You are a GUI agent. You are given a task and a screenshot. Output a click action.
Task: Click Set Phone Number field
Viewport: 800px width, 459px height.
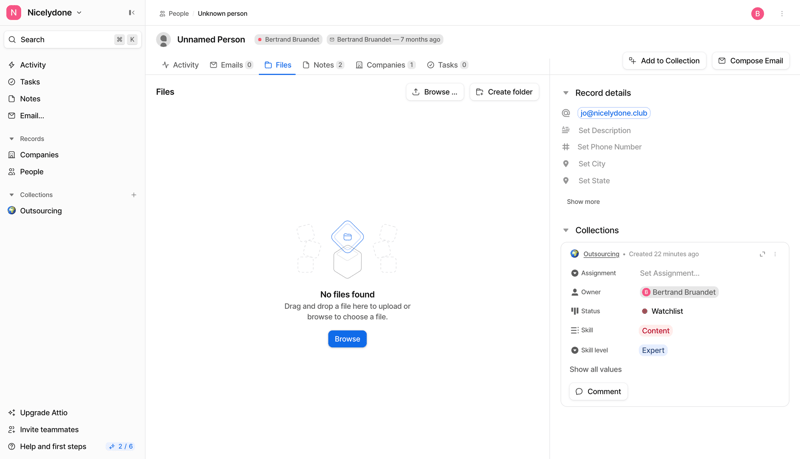(x=609, y=147)
